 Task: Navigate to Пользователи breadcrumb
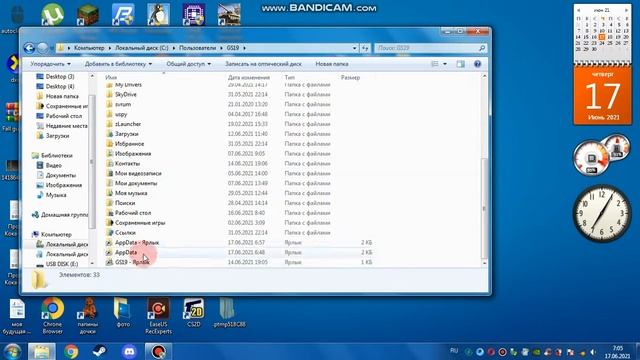[197, 48]
